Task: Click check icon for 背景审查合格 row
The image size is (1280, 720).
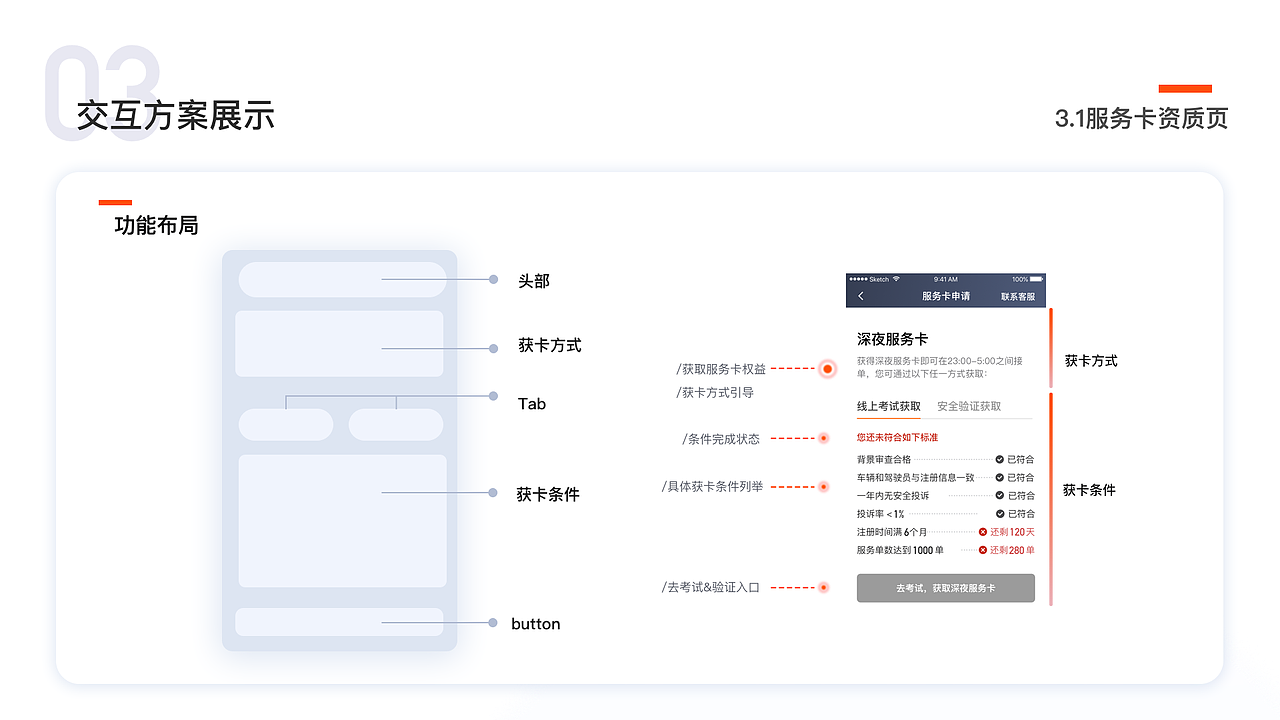Action: tap(999, 459)
